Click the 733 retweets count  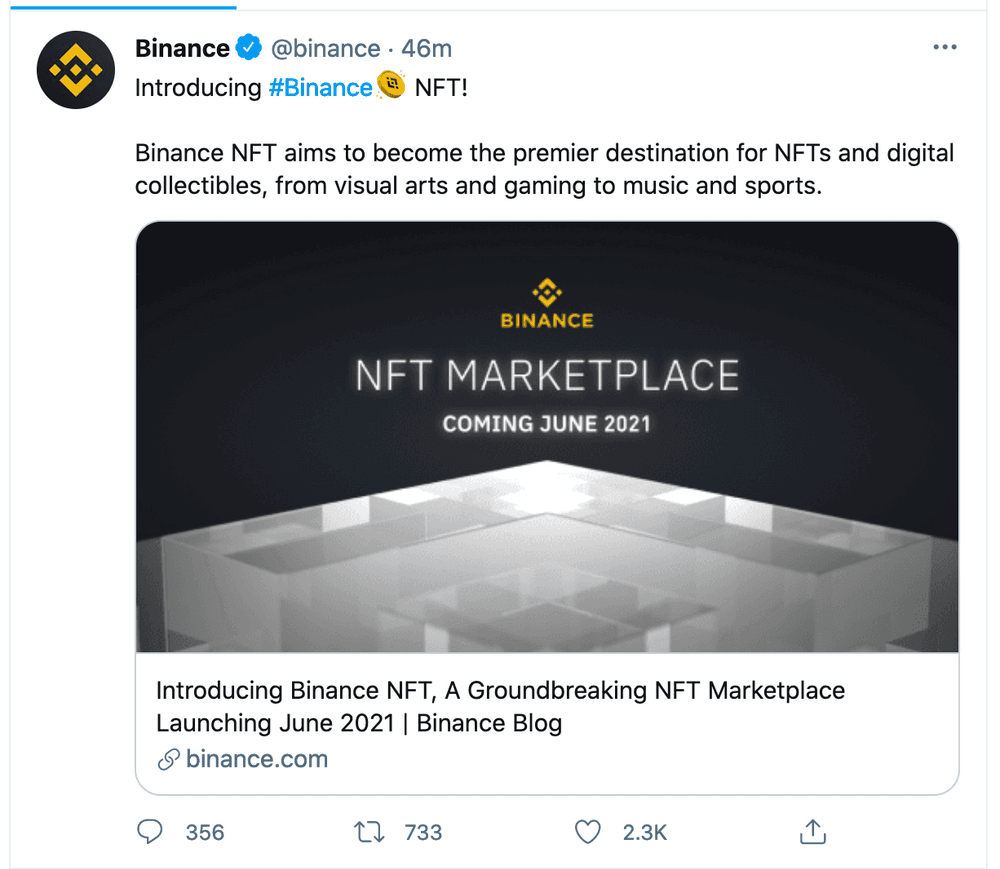423,832
